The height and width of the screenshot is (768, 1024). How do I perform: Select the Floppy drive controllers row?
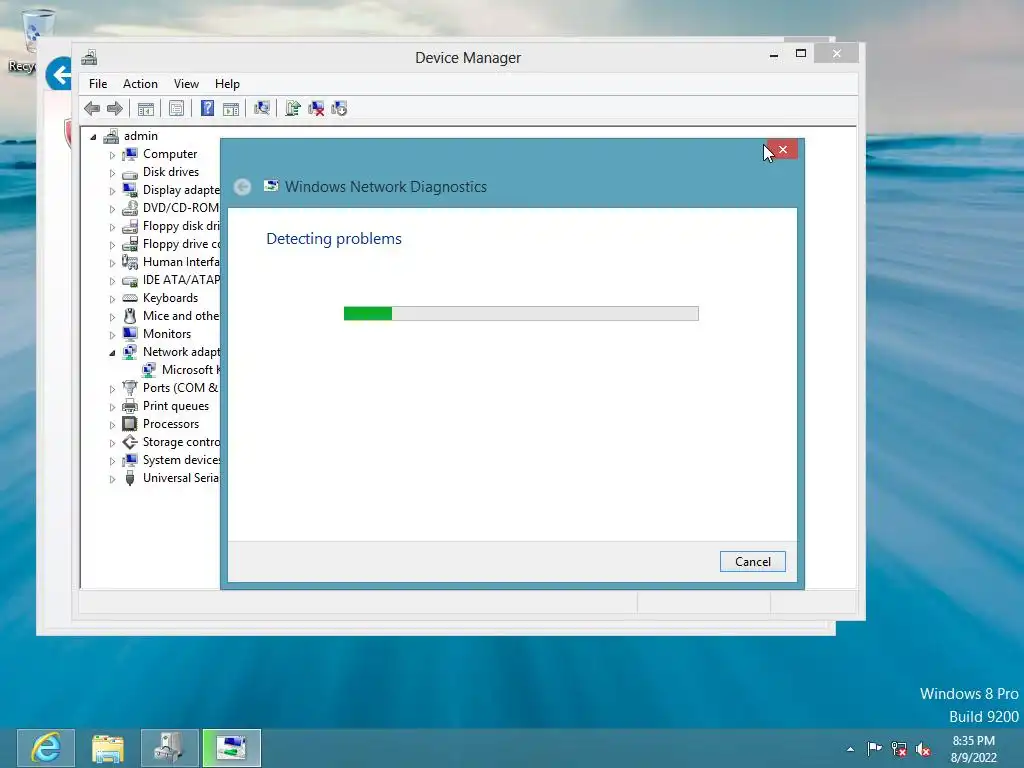(x=171, y=244)
